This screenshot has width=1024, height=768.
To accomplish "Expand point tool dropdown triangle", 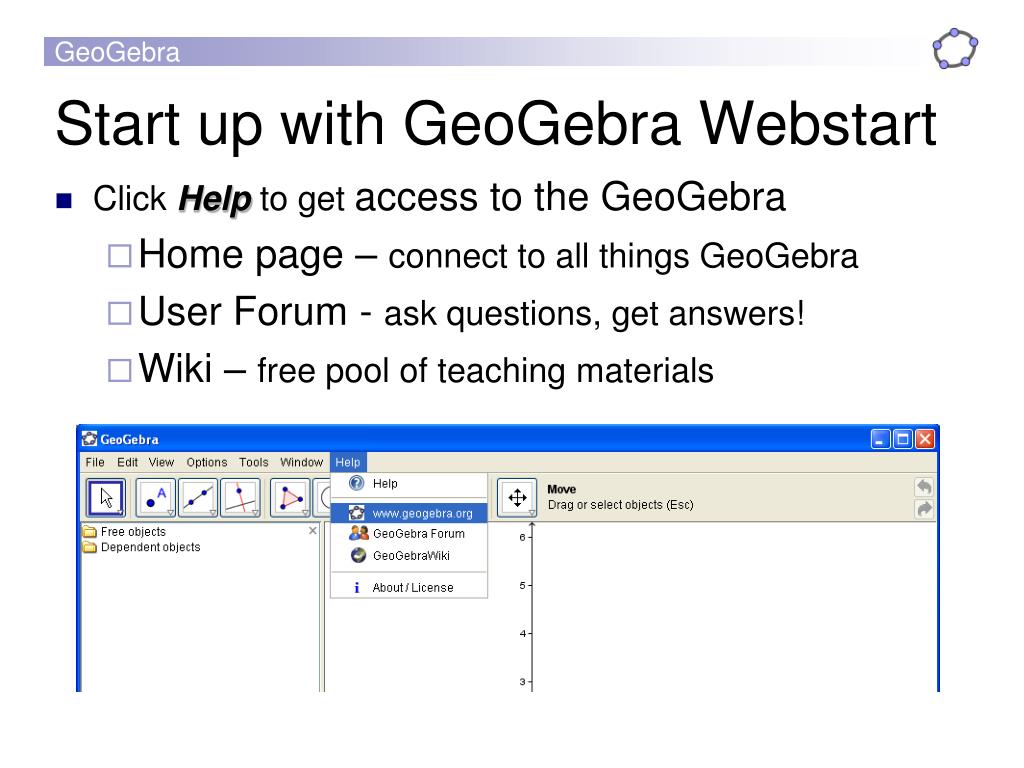I will [x=171, y=513].
